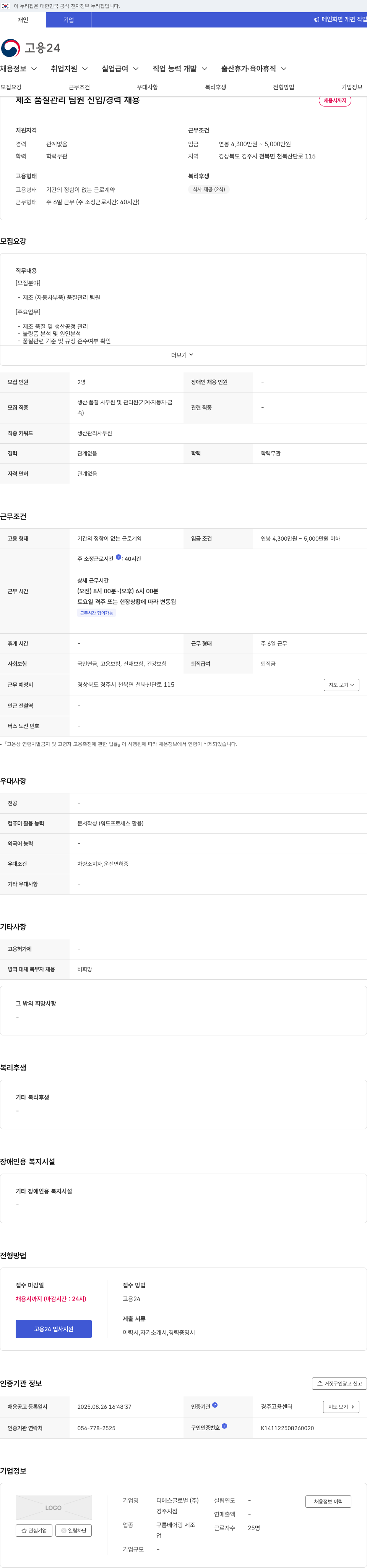Click salary text 연봉 4,300만원 ~ 5,000만원
Viewport: 367px width, 1568px height.
(255, 144)
